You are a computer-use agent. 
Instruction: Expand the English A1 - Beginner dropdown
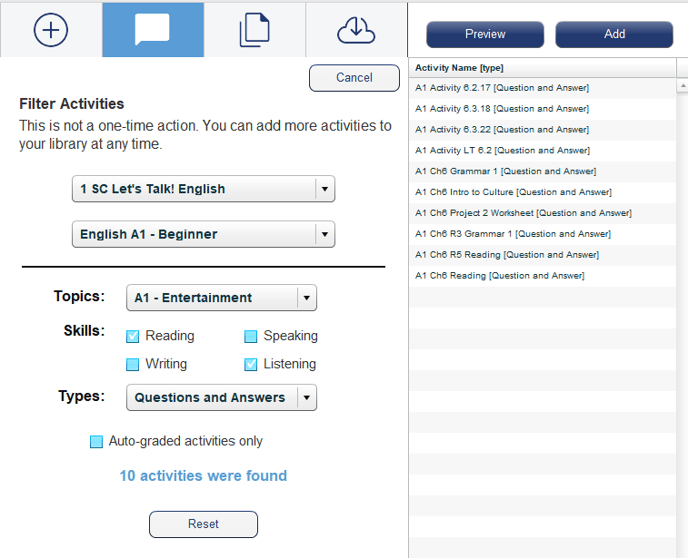coord(204,234)
